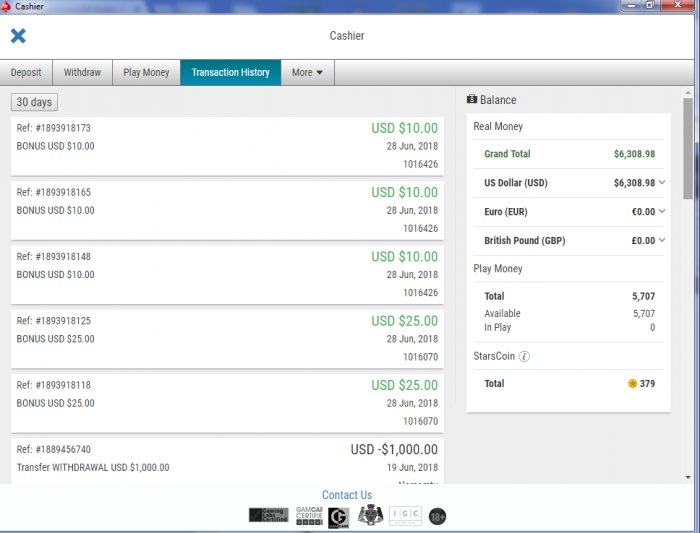The height and width of the screenshot is (533, 700).
Task: Click the vertical scrollbar thumb
Action: pos(688,148)
